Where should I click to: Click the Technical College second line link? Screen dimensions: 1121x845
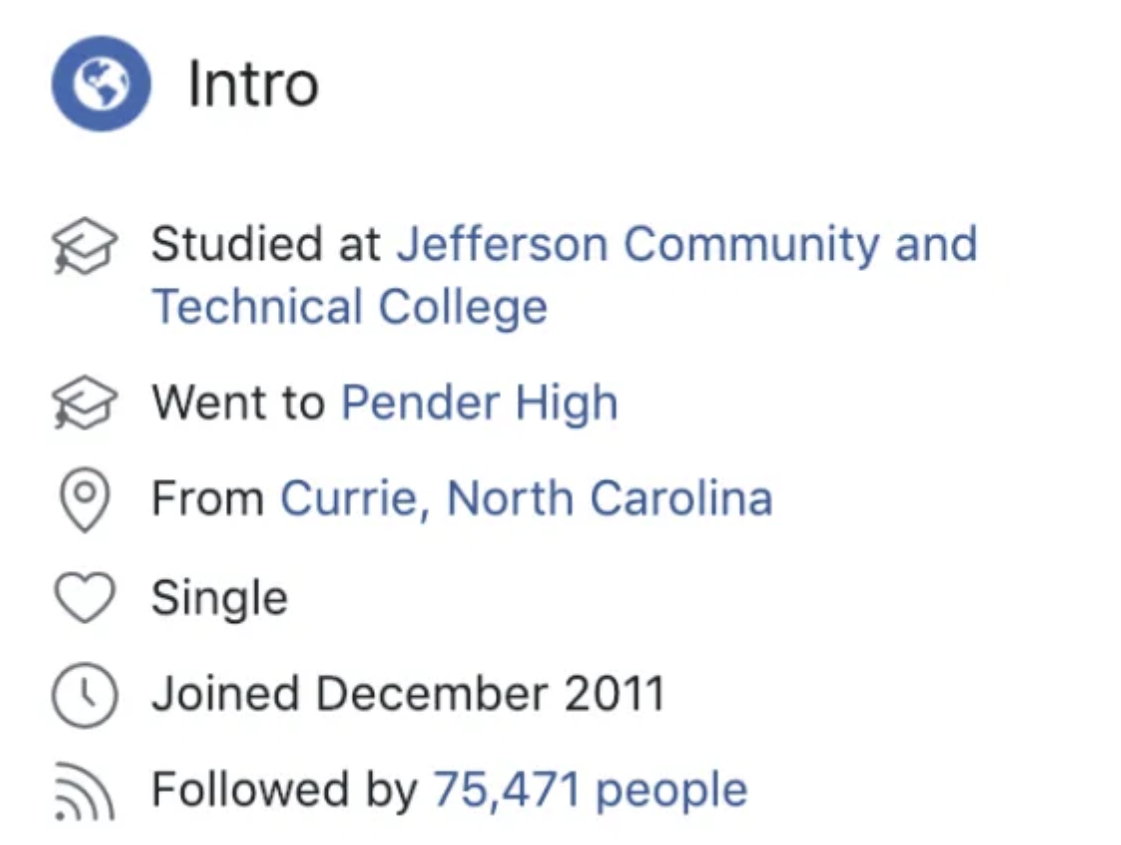tap(350, 307)
